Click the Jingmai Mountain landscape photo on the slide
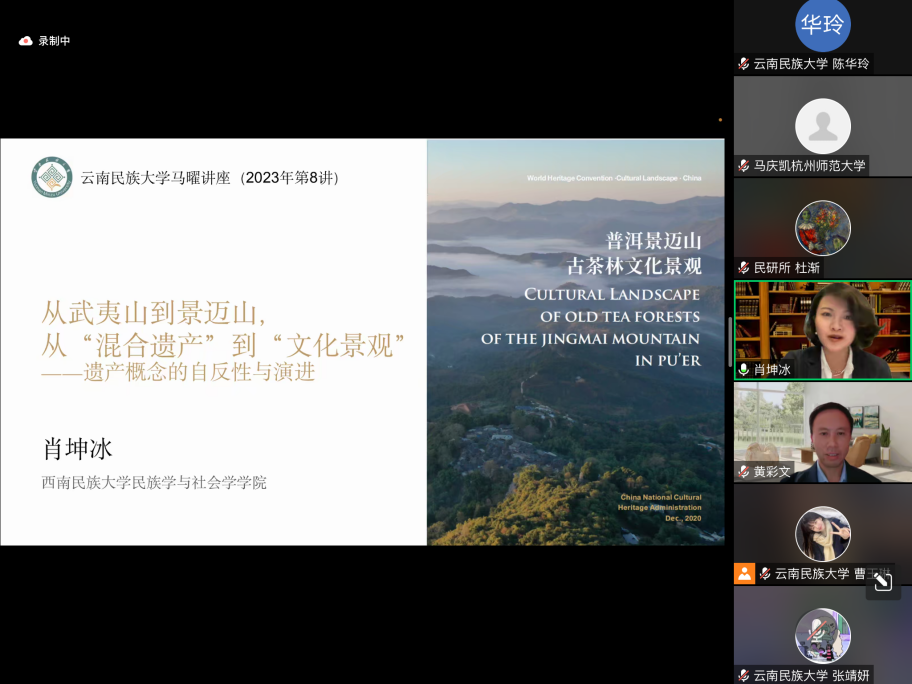Image resolution: width=912 pixels, height=684 pixels. (576, 342)
